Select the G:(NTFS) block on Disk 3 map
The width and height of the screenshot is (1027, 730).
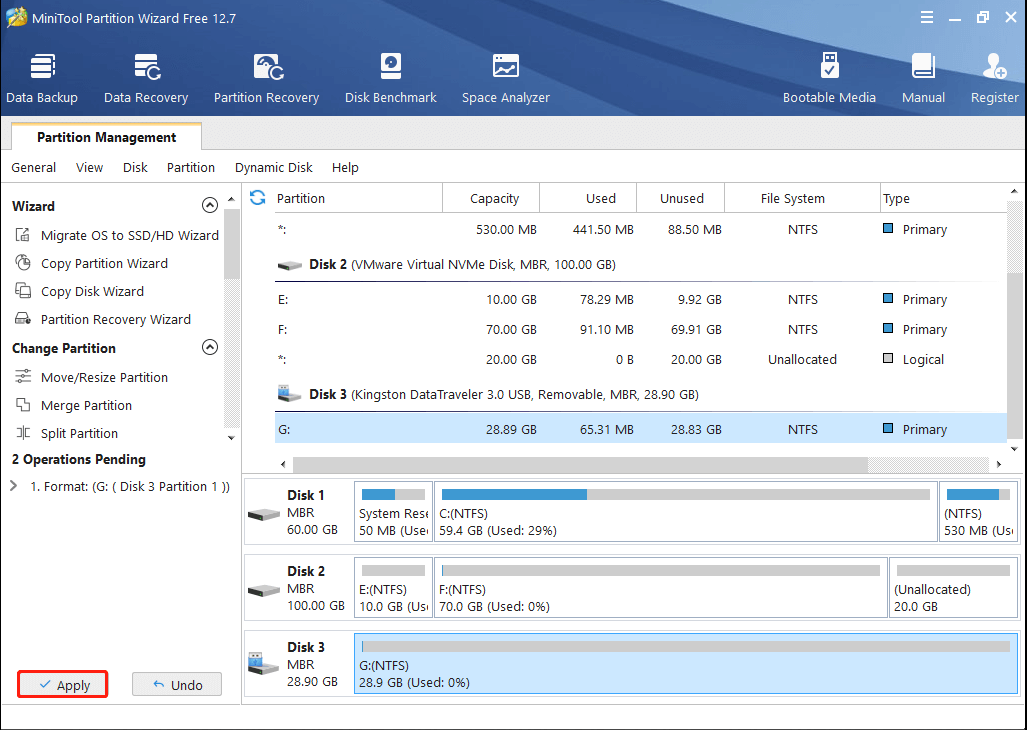[x=686, y=663]
